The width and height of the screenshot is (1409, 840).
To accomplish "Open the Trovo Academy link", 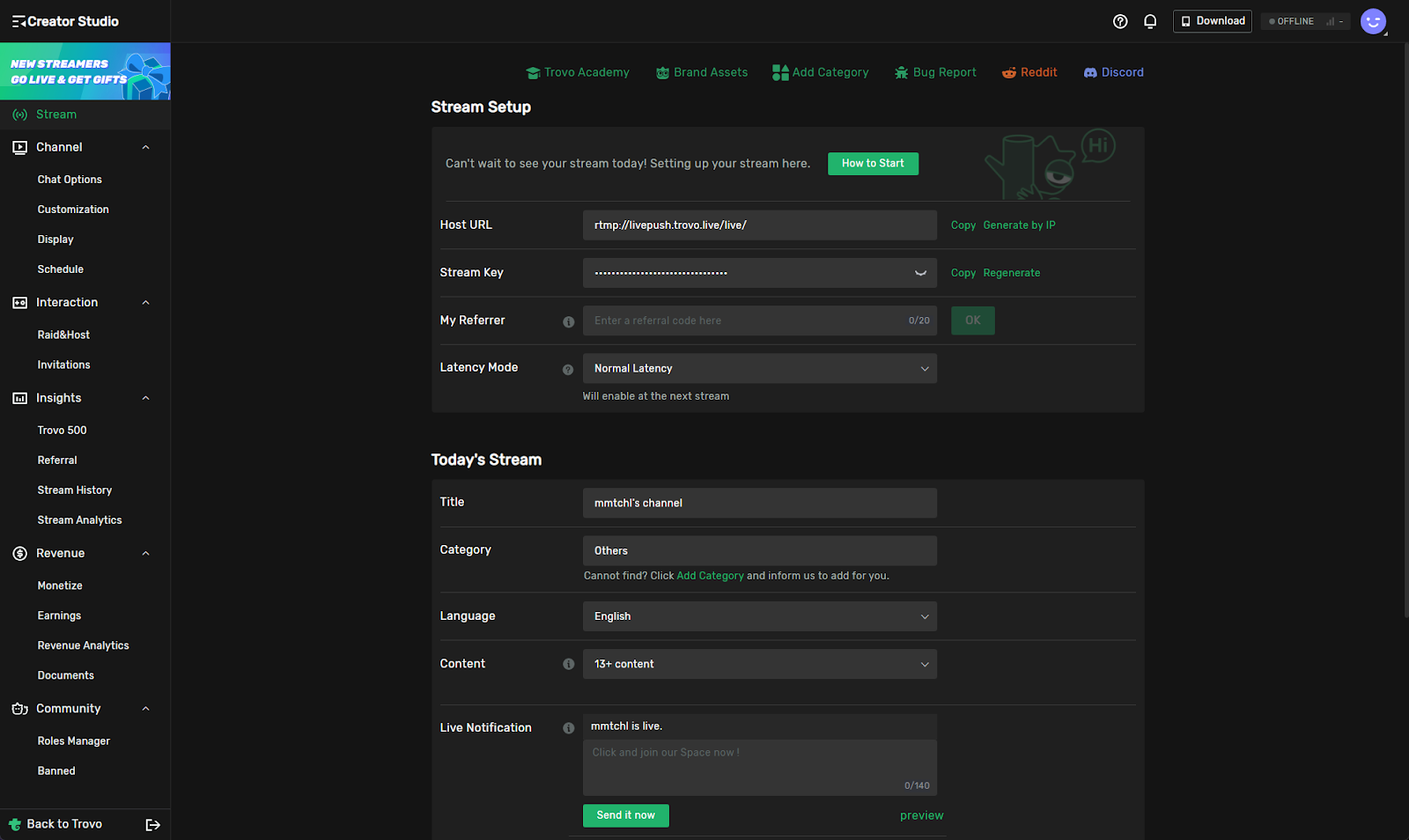I will (578, 72).
